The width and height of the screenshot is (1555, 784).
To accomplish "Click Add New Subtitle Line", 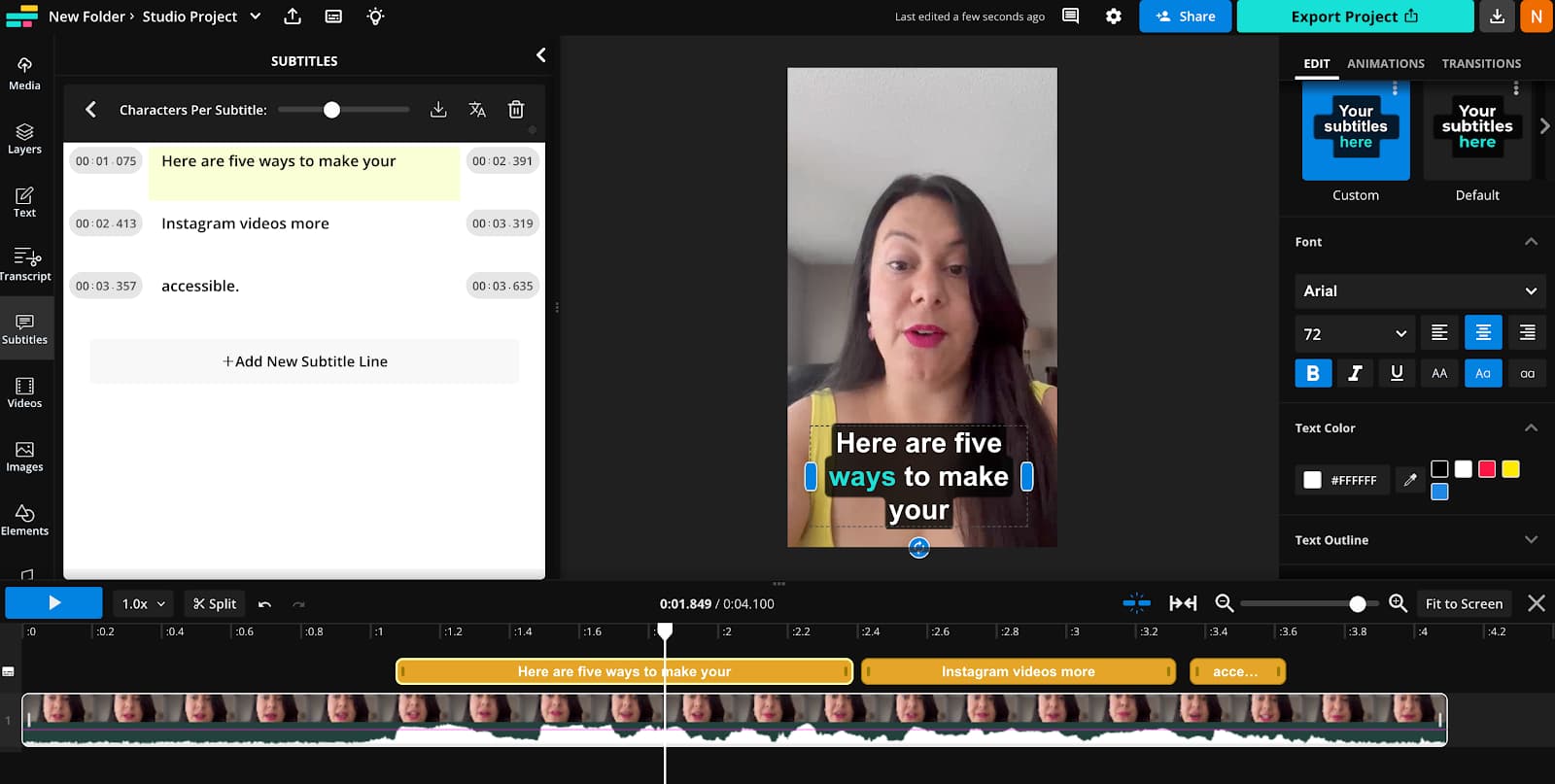I will point(304,361).
